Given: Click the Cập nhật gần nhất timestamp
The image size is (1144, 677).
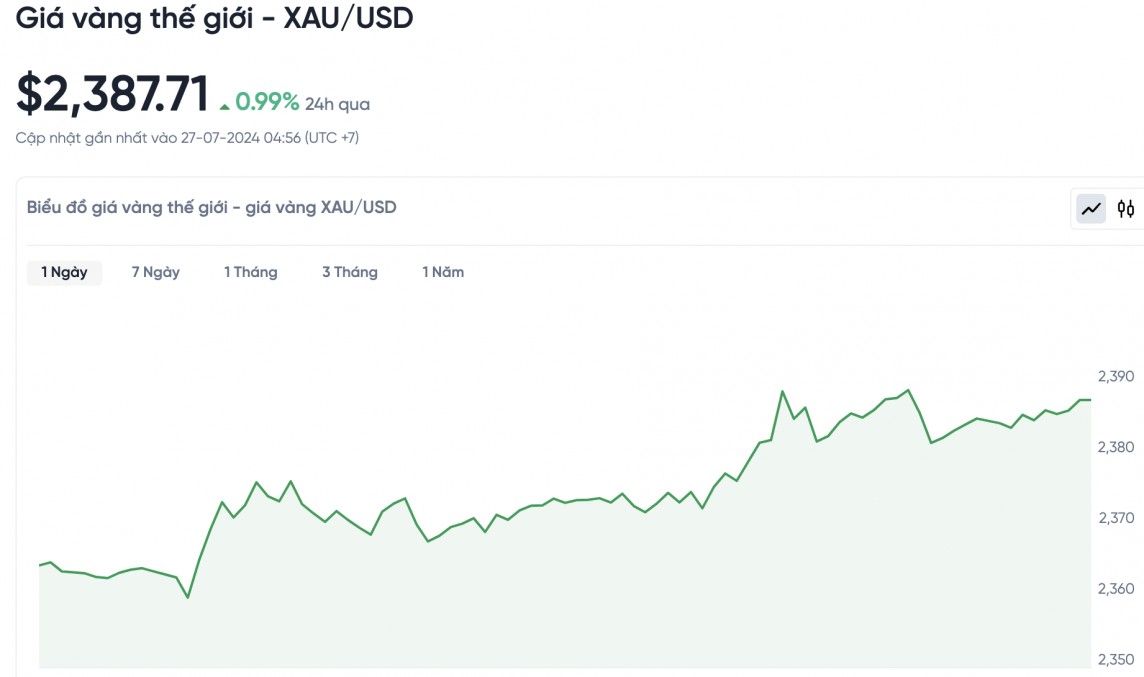Looking at the screenshot, I should (187, 138).
